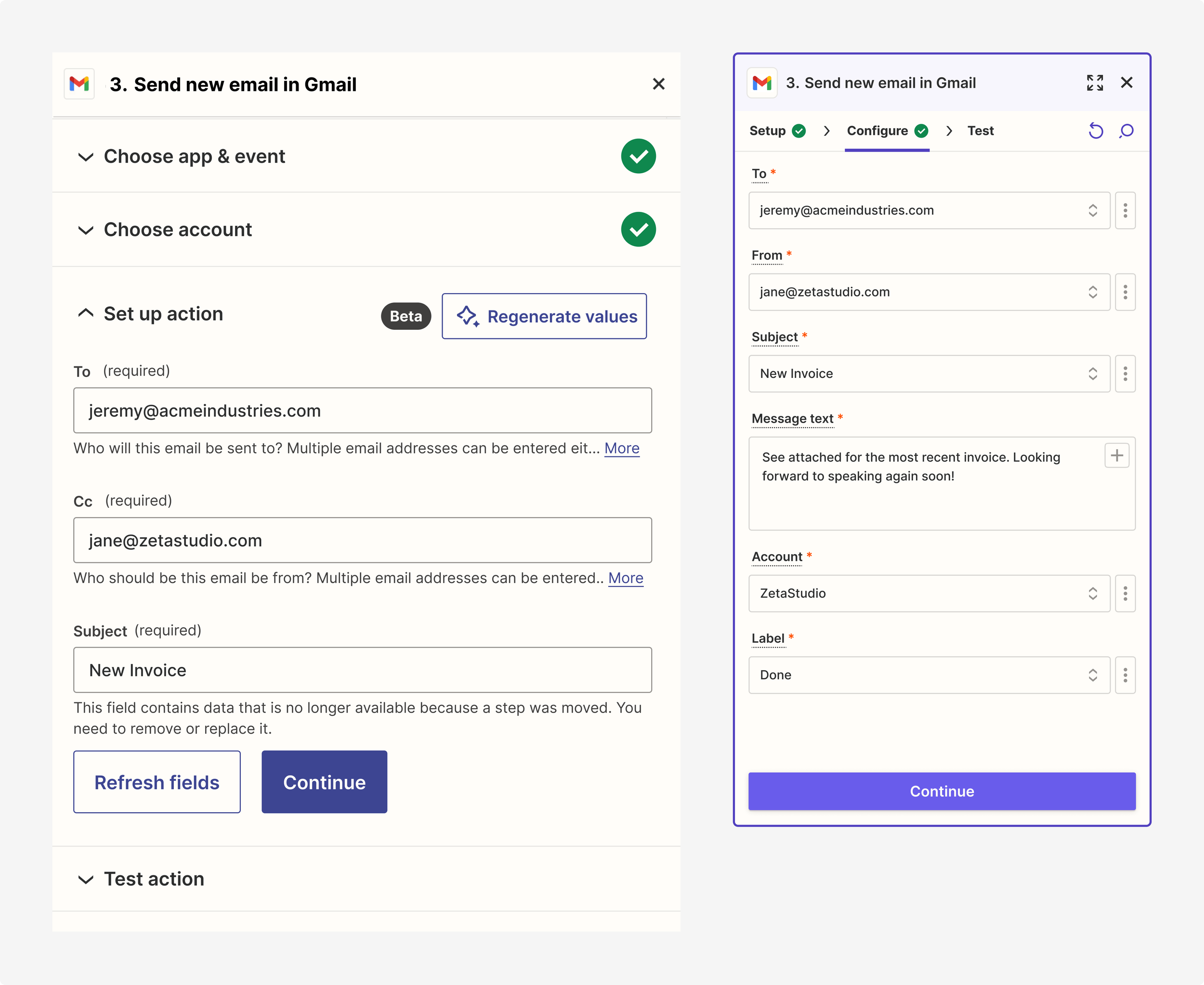Expand the Test action section
The image size is (1204, 985).
86,880
